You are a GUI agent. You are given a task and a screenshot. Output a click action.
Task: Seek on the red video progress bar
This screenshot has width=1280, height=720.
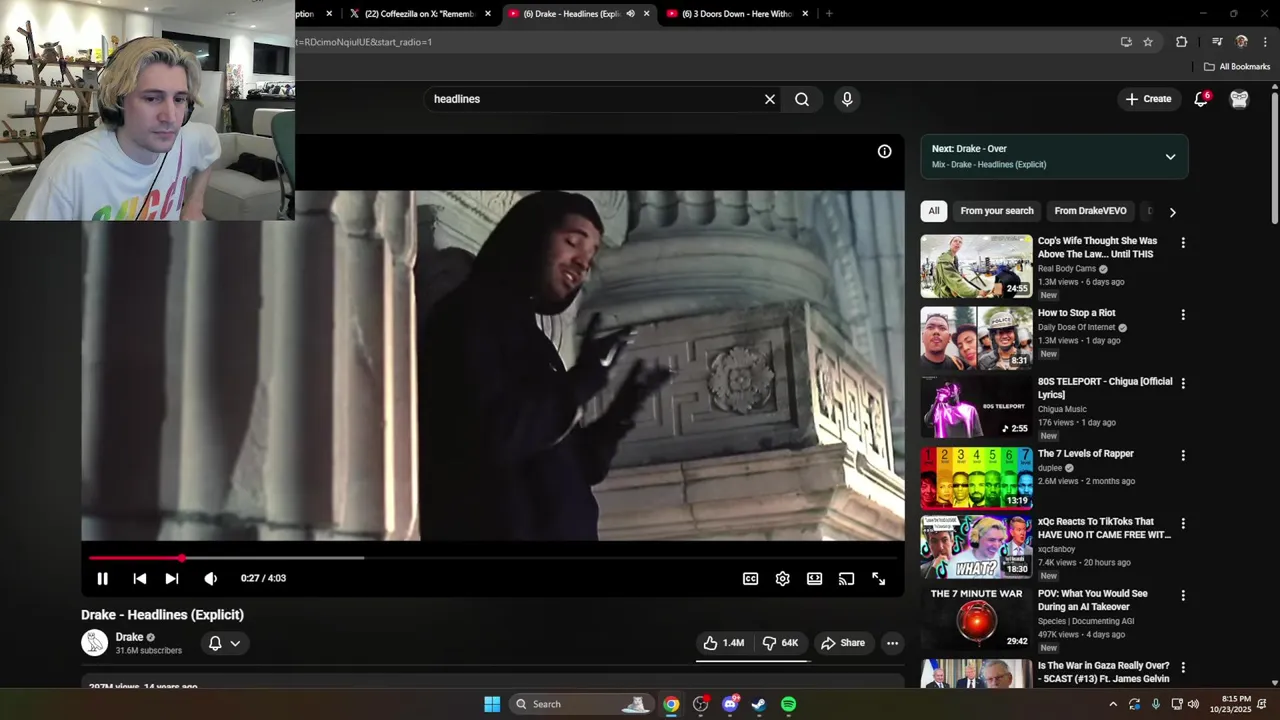pyautogui.click(x=491, y=558)
